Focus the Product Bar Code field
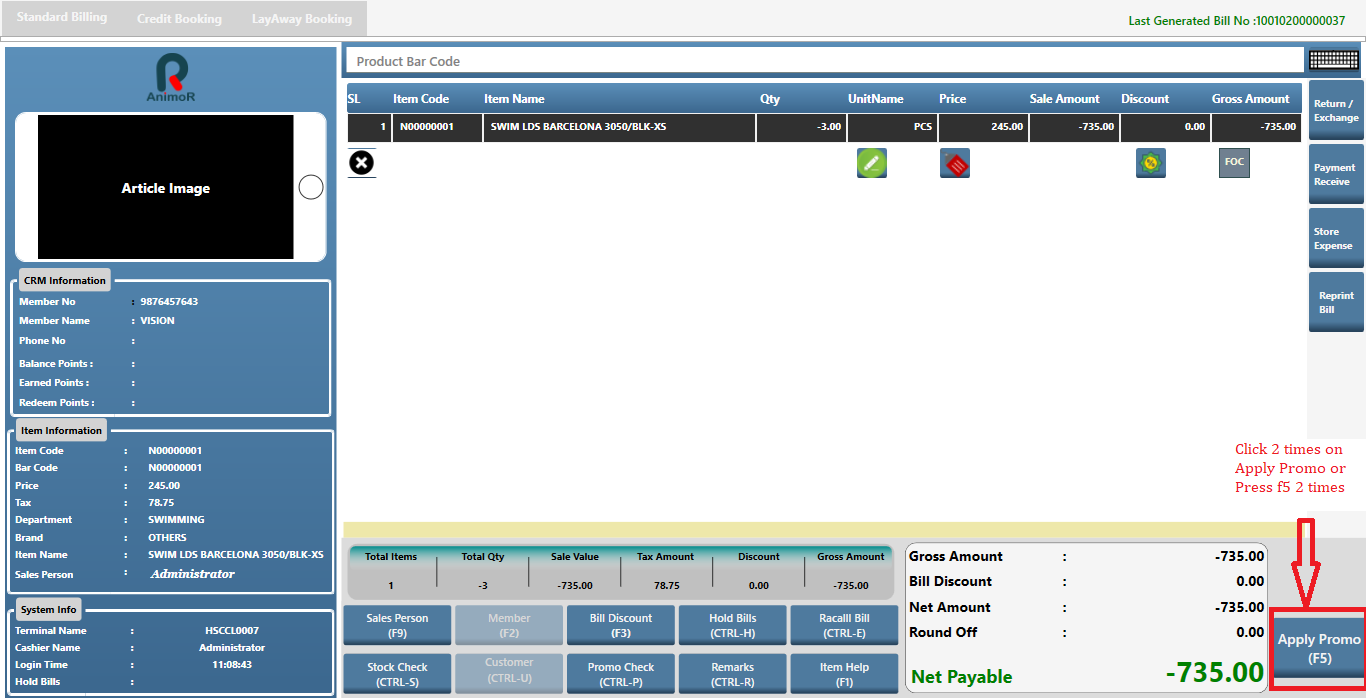The image size is (1366, 699). click(x=825, y=61)
